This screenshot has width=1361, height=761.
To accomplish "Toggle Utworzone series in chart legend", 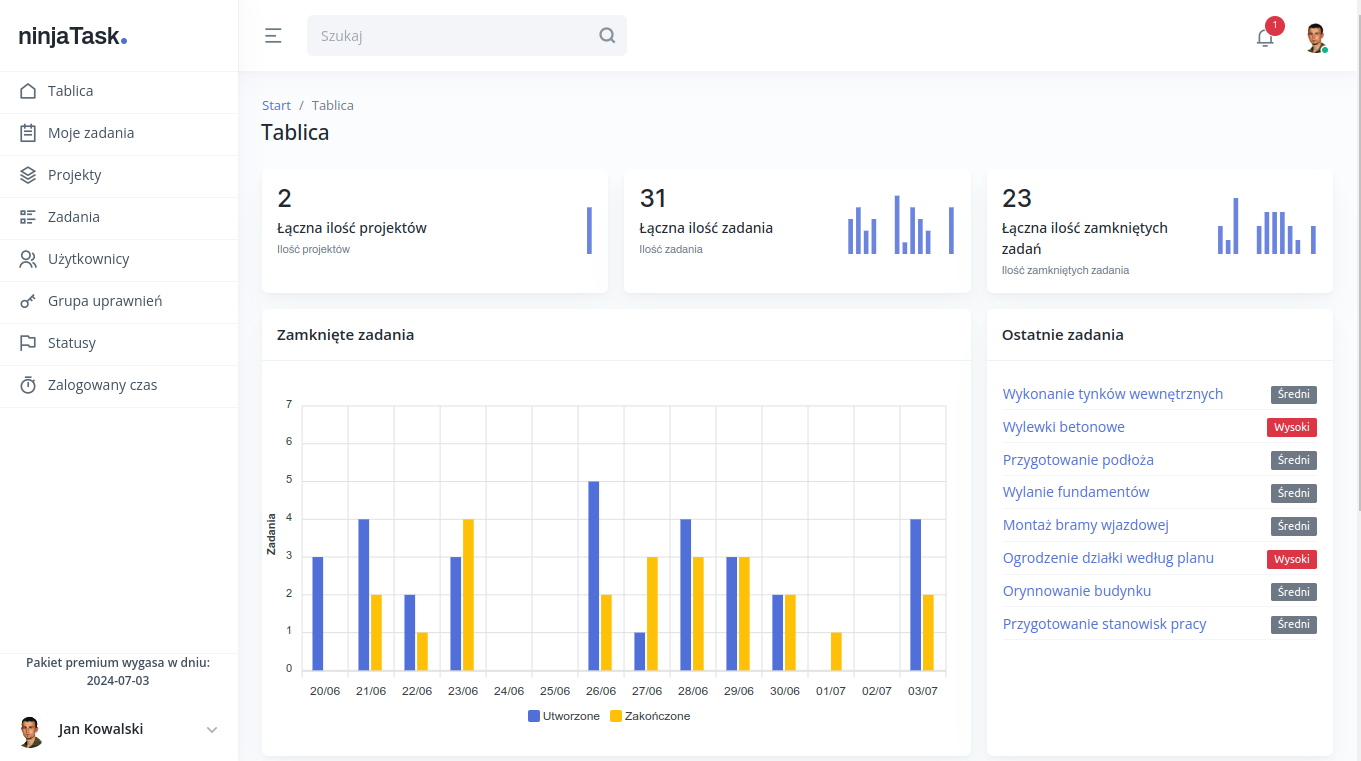I will pos(564,716).
